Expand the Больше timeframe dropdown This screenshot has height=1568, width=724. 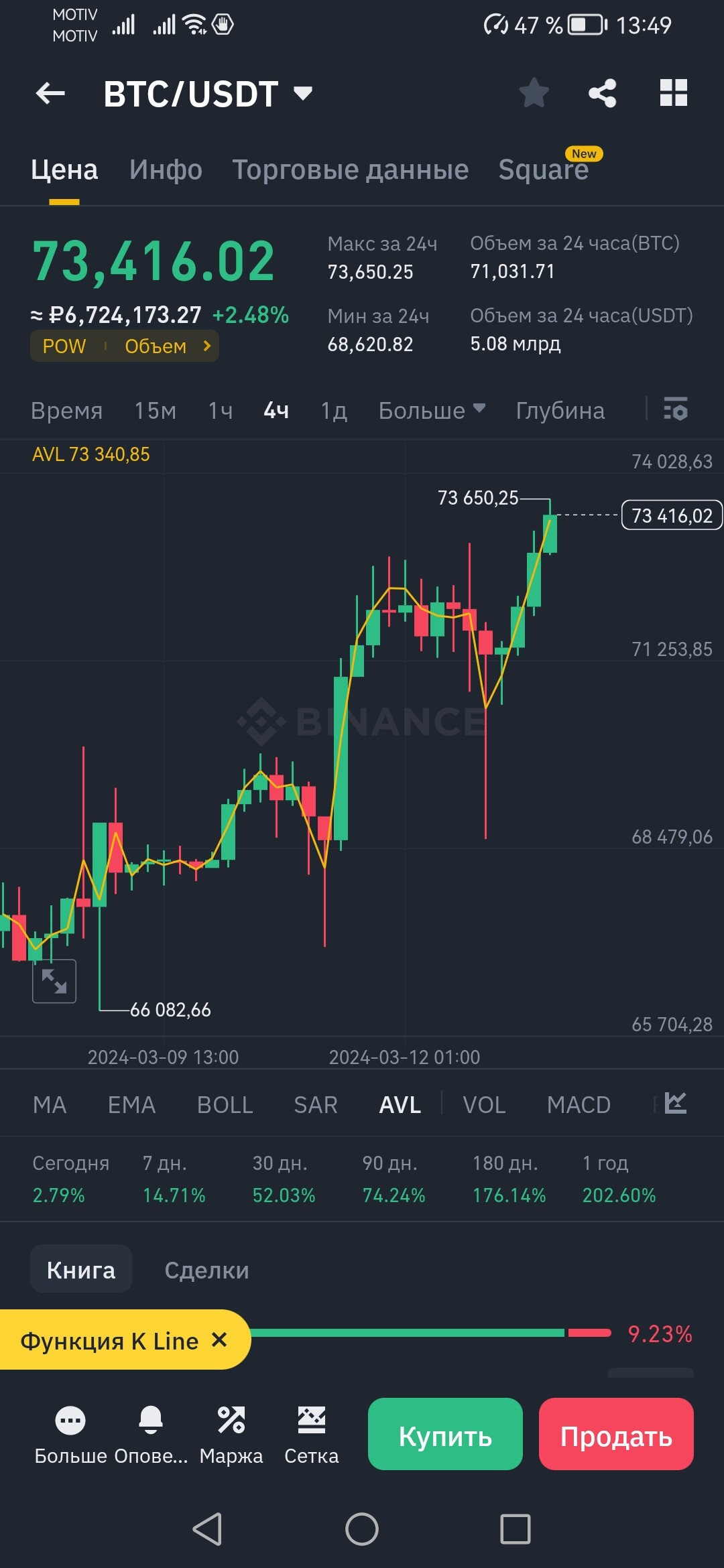pyautogui.click(x=432, y=410)
